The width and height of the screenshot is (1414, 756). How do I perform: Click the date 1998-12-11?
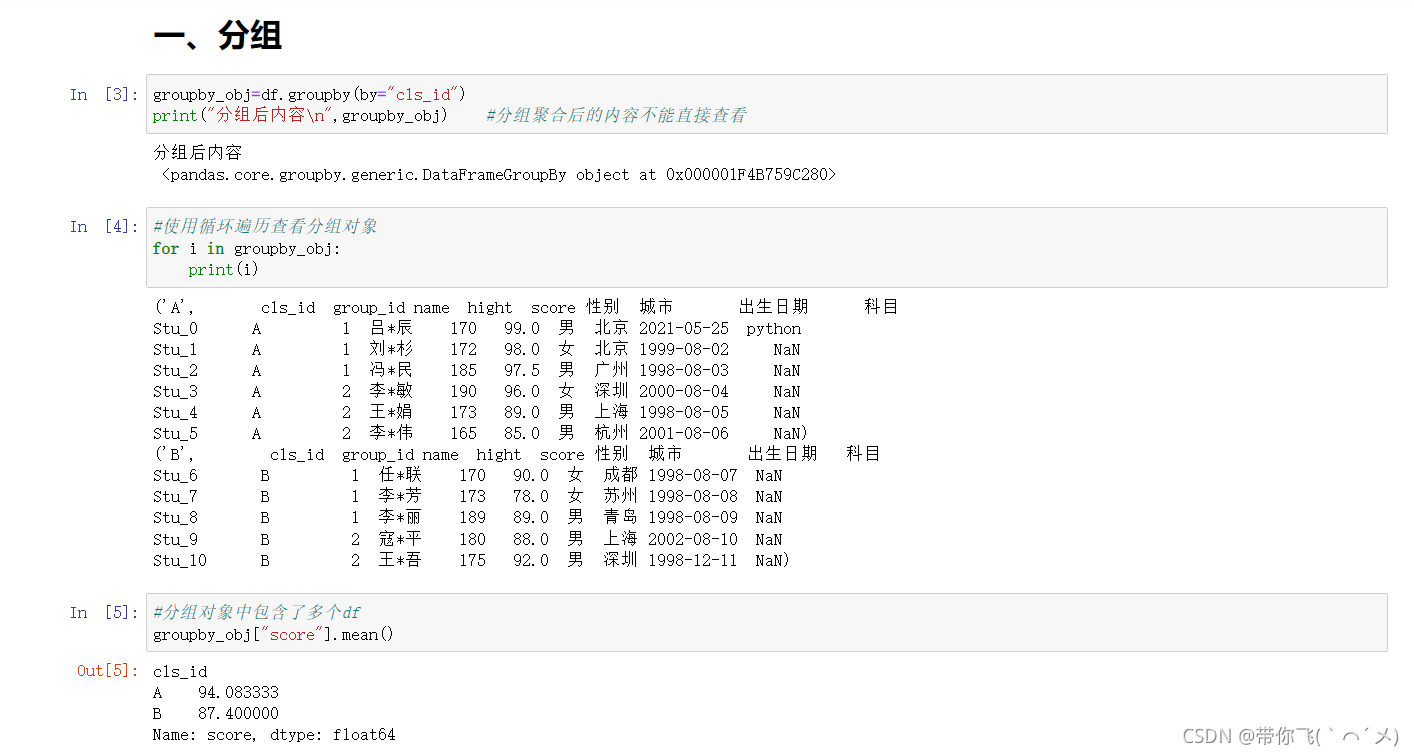pos(694,561)
